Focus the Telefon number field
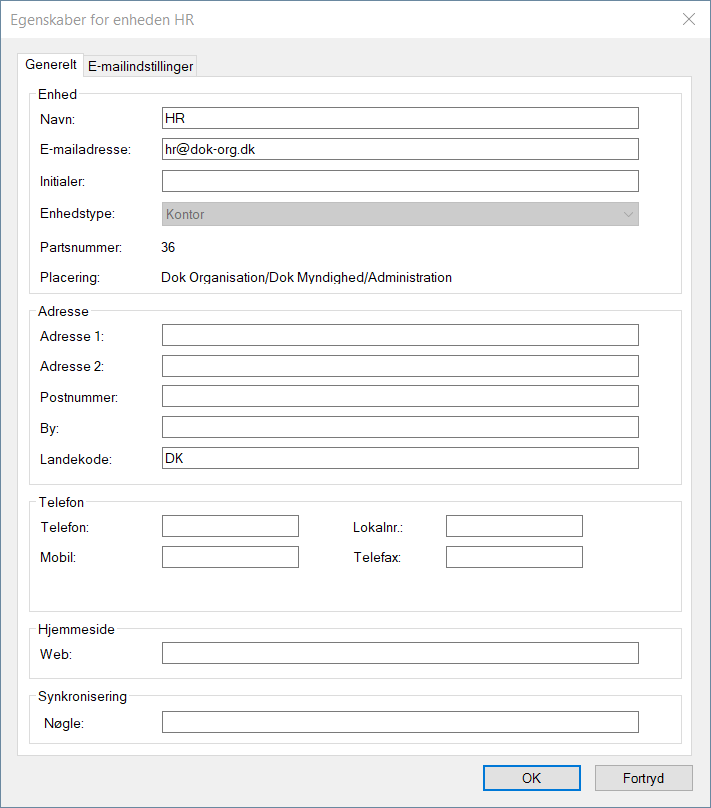711x808 pixels. pyautogui.click(x=230, y=526)
